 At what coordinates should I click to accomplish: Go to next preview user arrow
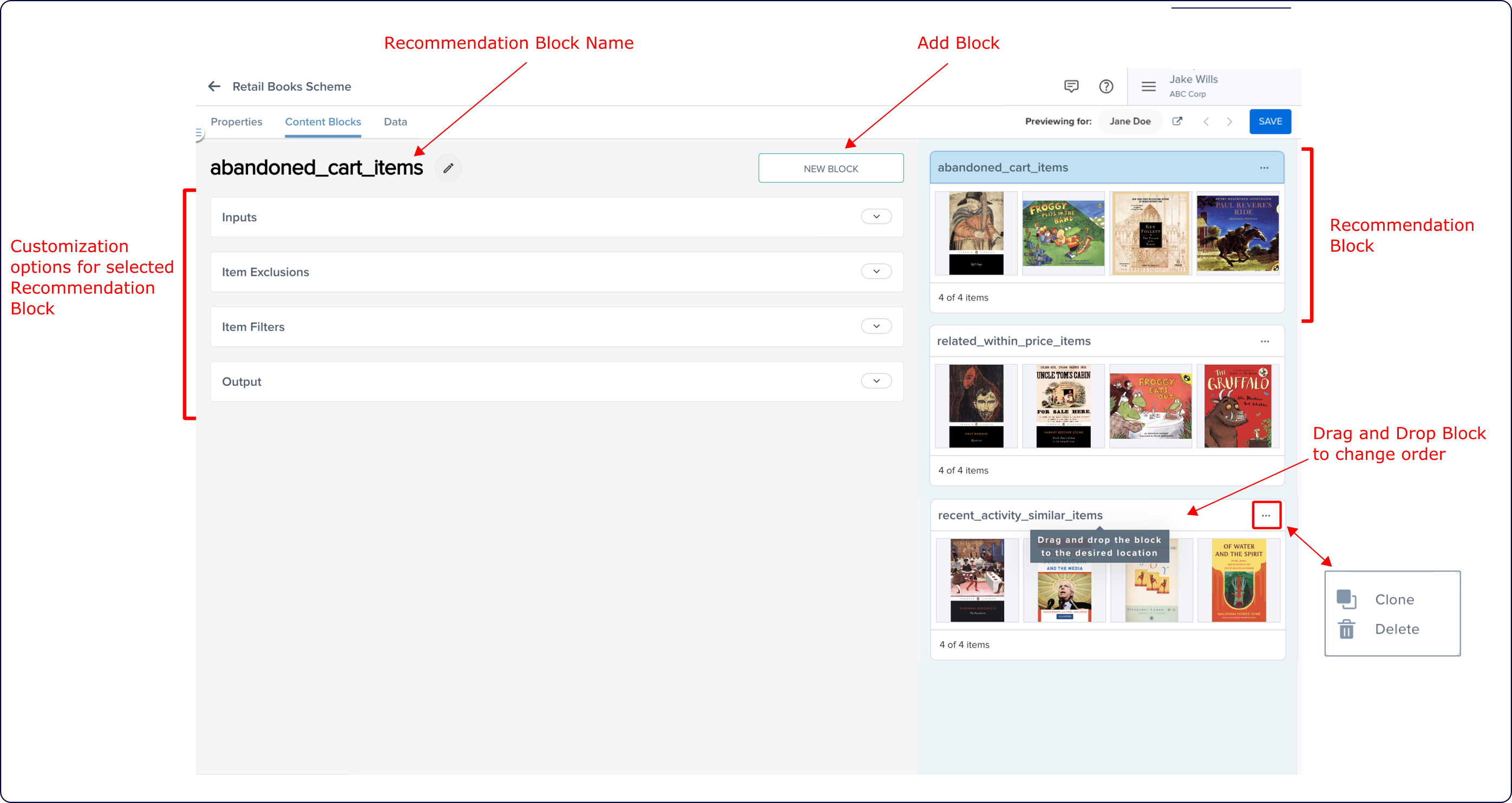(x=1229, y=121)
